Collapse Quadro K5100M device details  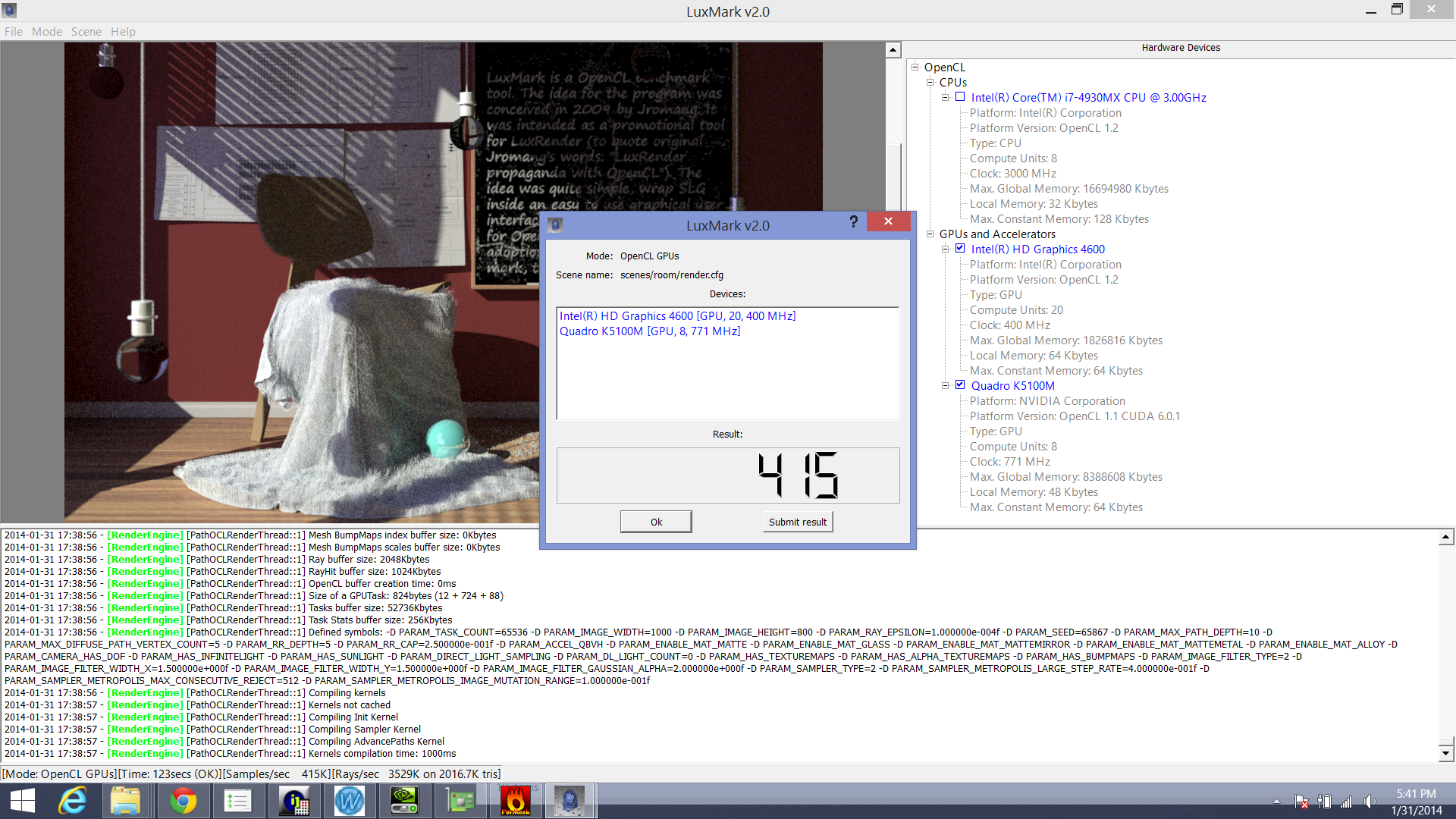pos(946,385)
